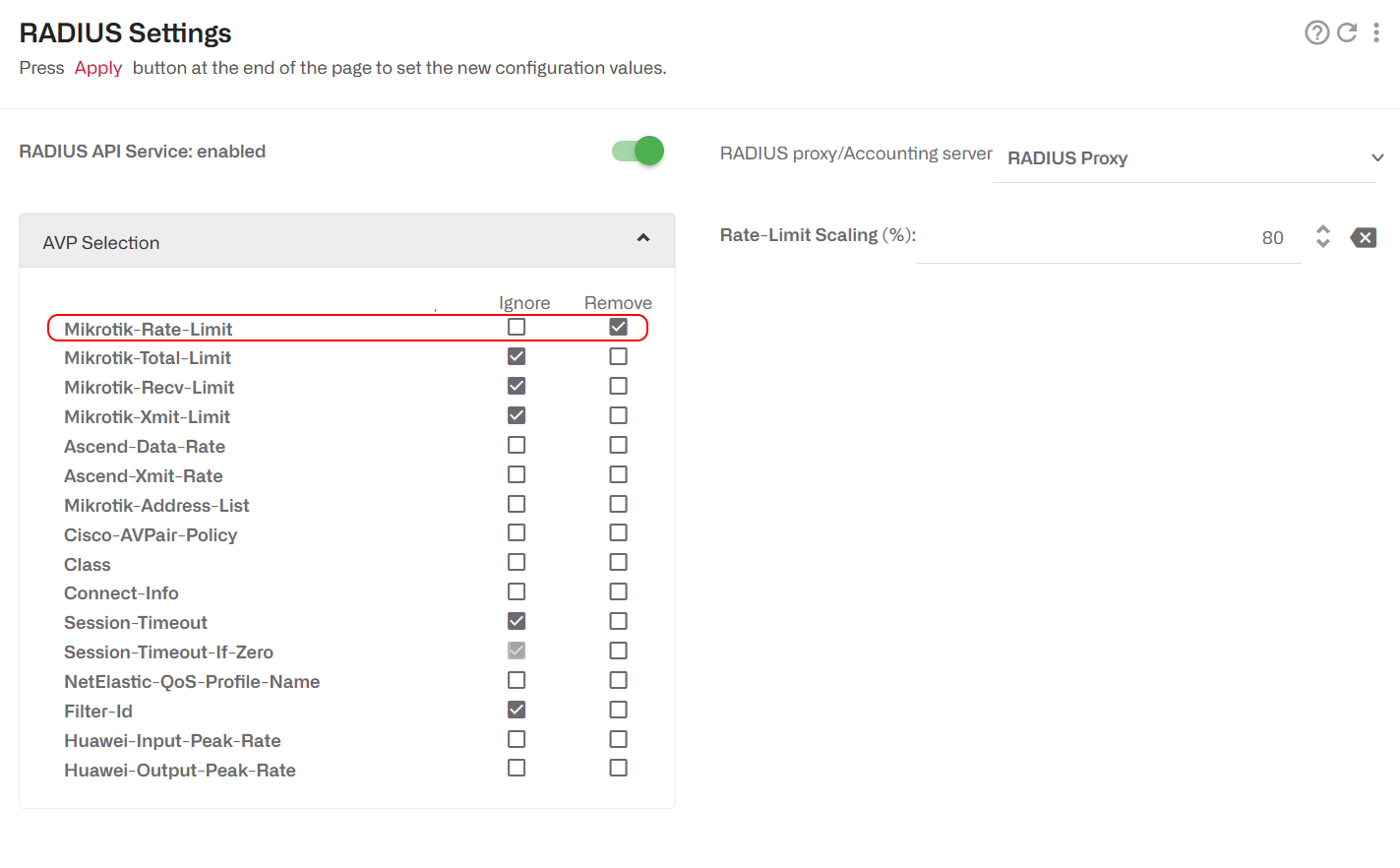Check Remove for Cisco-AVPair-Policy
Image resolution: width=1400 pixels, height=868 pixels.
pyautogui.click(x=618, y=532)
